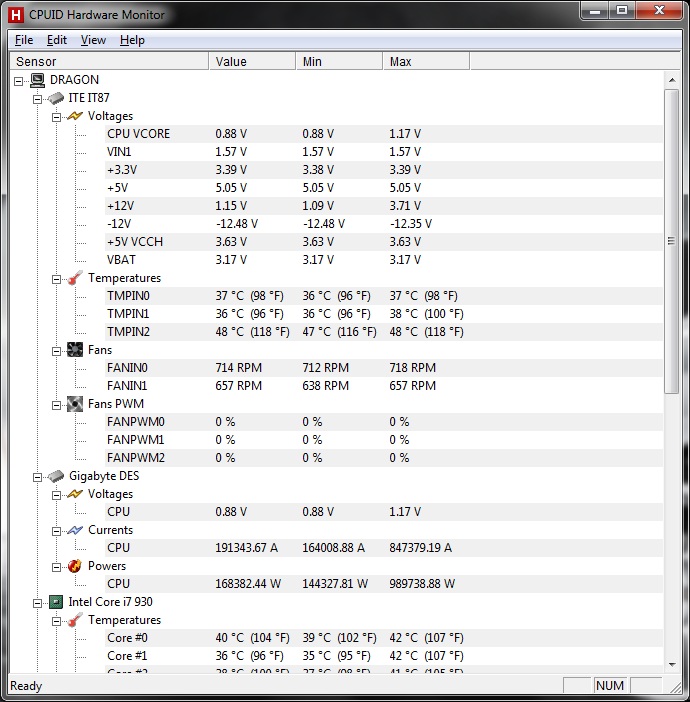Select the +5V row
This screenshot has width=690, height=702.
click(x=384, y=188)
